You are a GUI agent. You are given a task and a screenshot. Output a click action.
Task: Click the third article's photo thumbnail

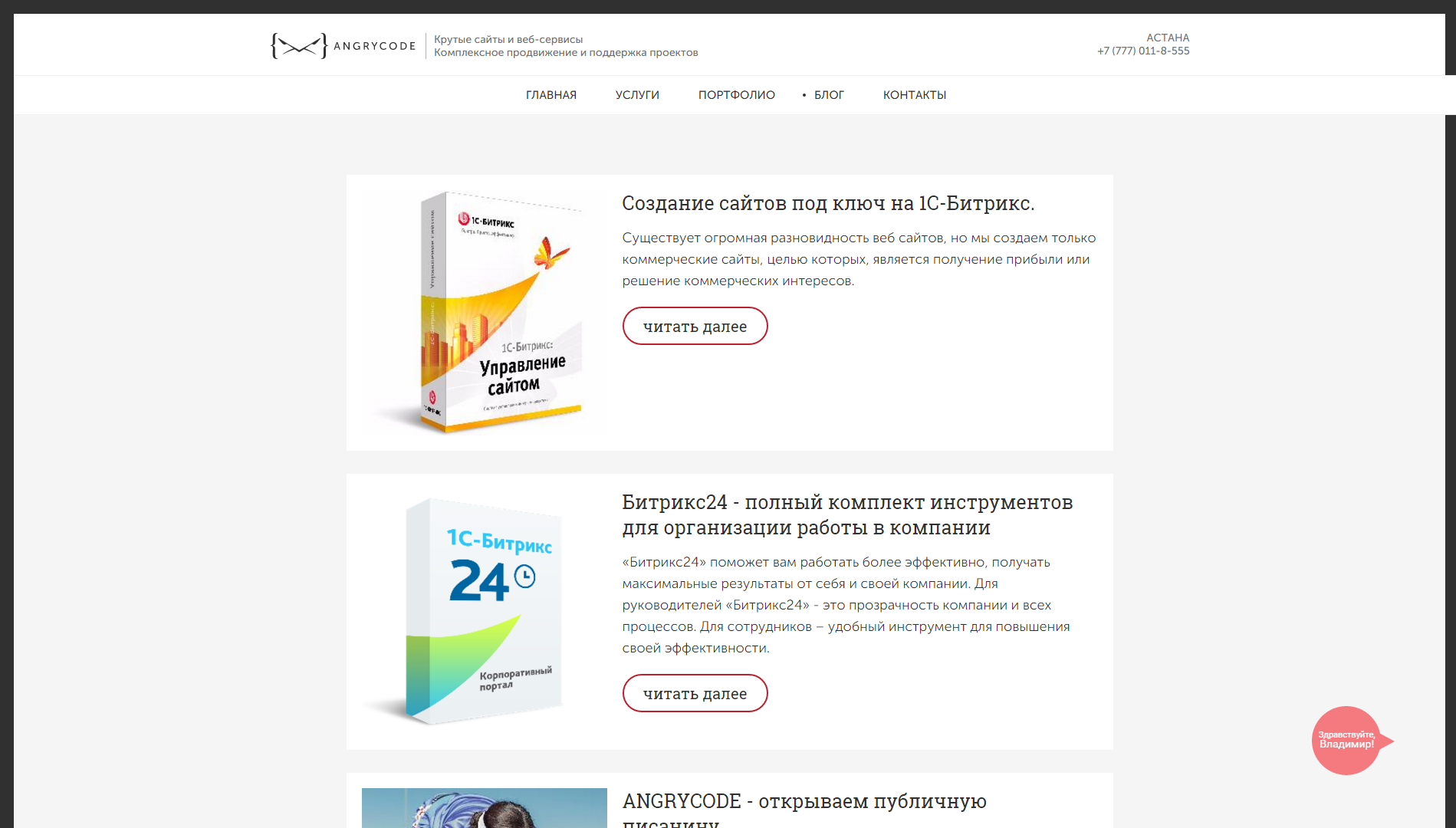tap(485, 808)
